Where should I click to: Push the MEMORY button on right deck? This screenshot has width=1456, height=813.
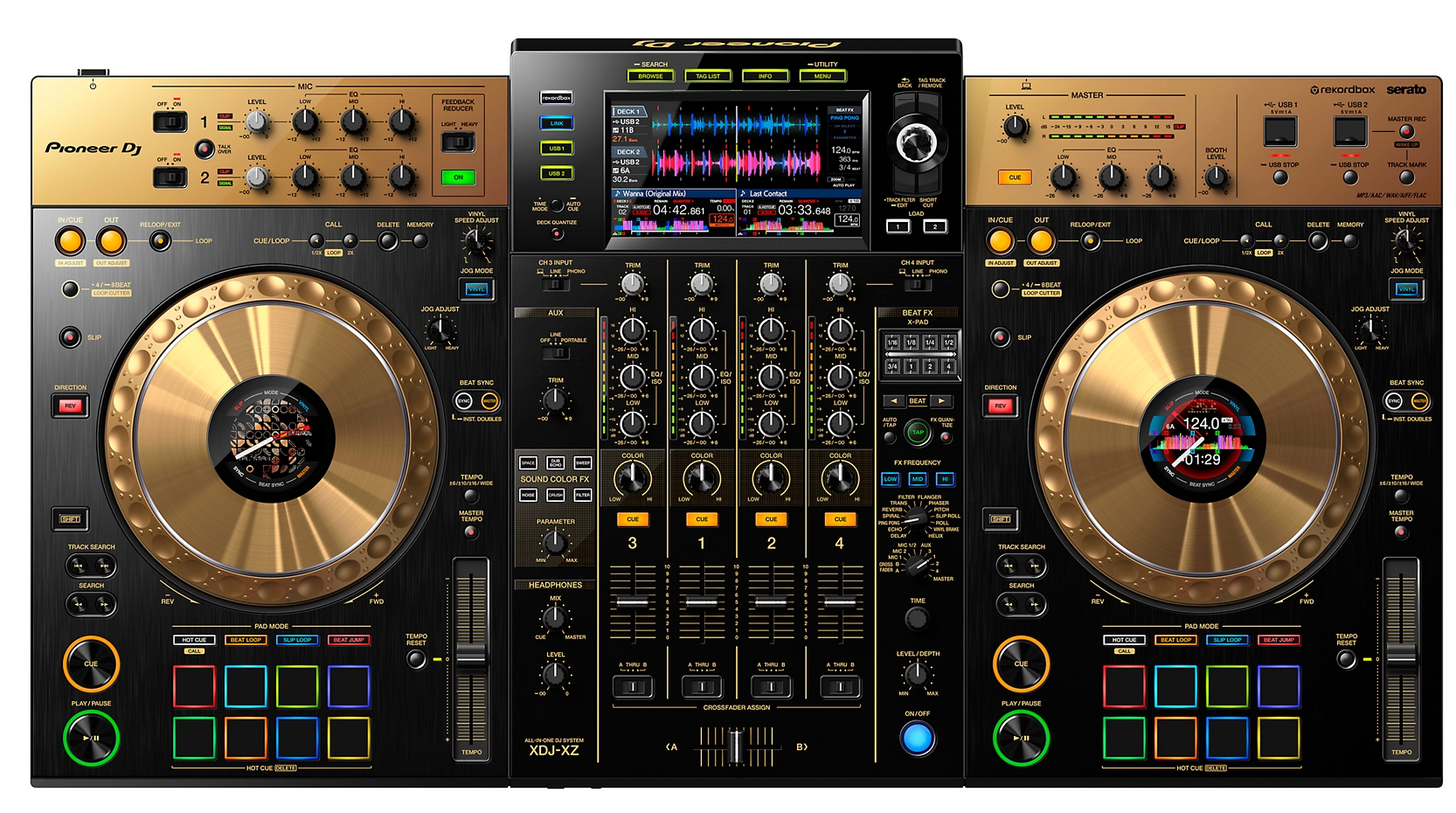click(x=1350, y=240)
